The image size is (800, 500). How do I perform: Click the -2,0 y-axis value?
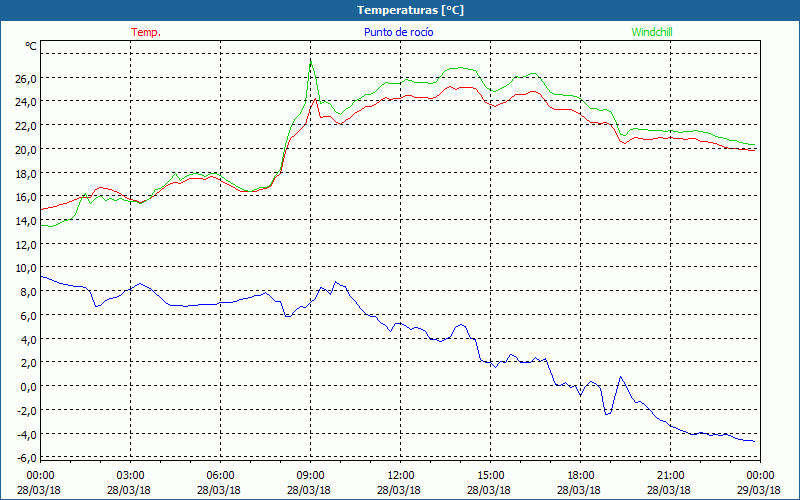coord(26,411)
